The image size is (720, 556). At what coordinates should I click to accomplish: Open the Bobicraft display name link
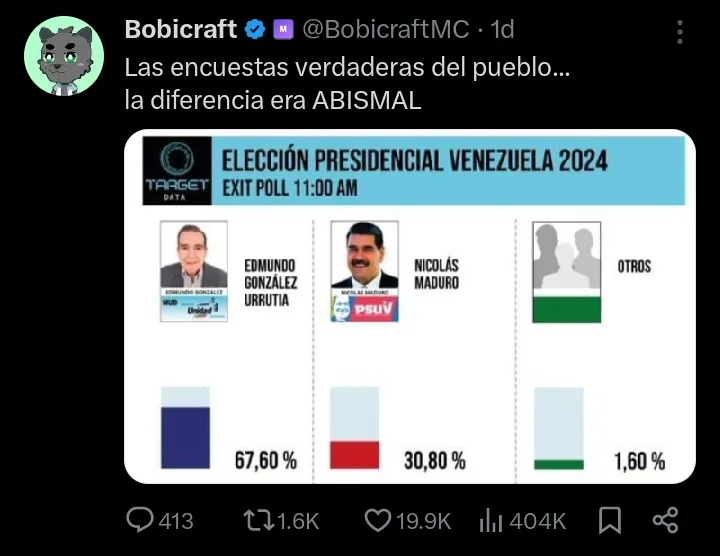[x=180, y=30]
